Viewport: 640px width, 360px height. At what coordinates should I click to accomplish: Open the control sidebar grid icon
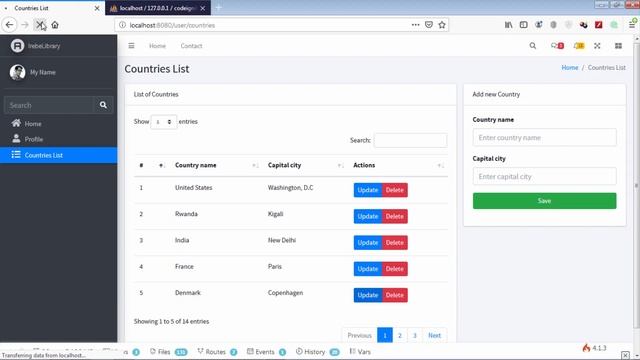pyautogui.click(x=618, y=46)
